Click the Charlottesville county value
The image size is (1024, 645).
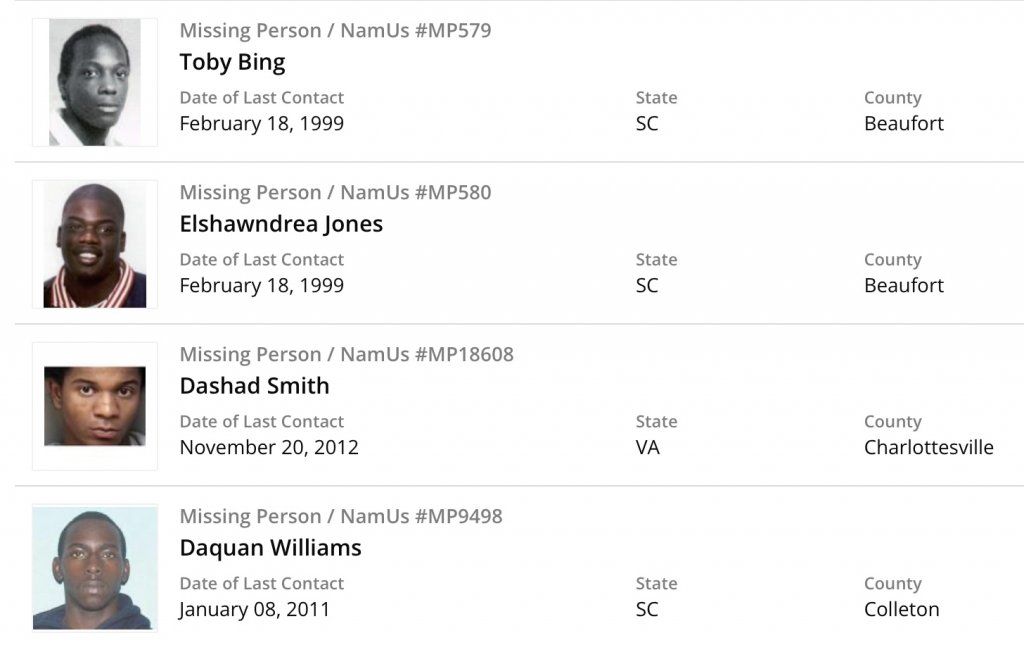coord(928,447)
